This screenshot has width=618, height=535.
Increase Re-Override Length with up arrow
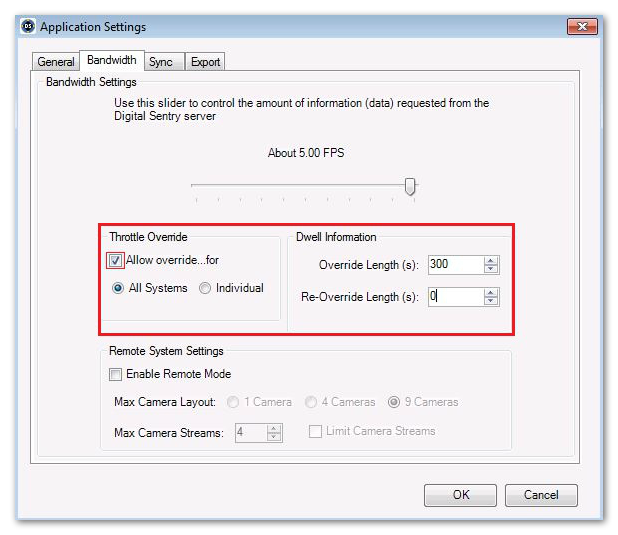[x=491, y=293]
